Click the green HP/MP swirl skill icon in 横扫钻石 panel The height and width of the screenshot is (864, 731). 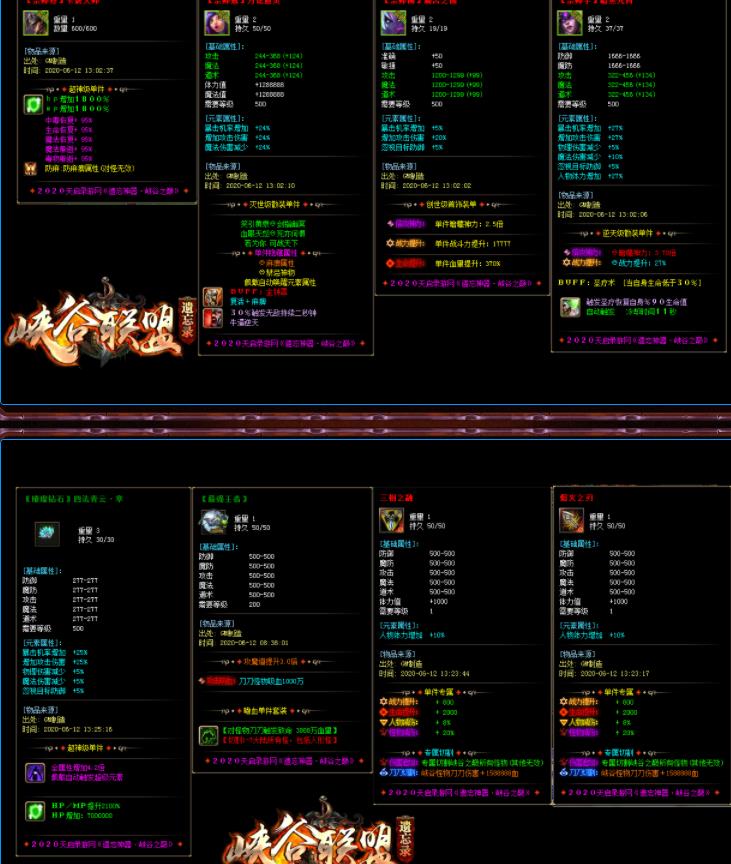[35, 811]
